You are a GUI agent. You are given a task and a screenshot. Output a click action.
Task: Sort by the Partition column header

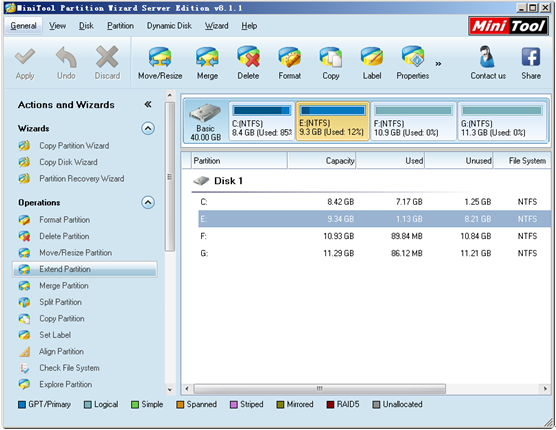pyautogui.click(x=239, y=161)
